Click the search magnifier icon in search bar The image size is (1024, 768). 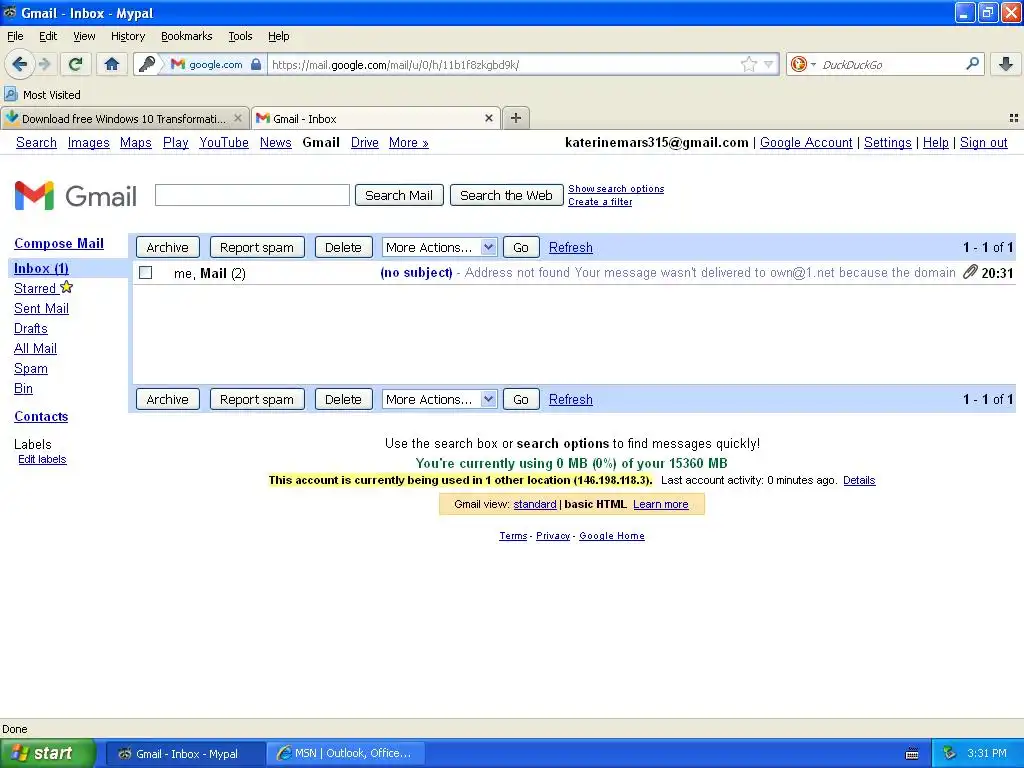tap(972, 64)
